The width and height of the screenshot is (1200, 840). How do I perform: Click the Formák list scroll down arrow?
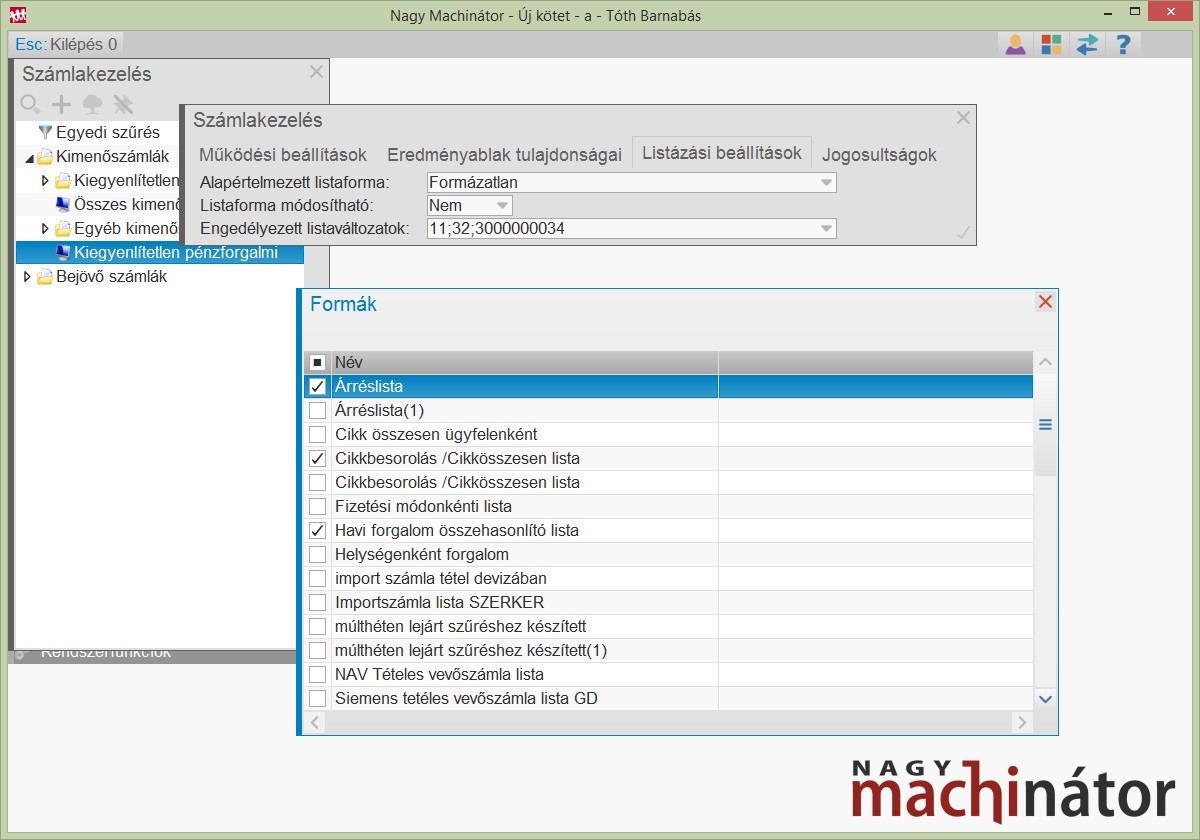click(1046, 699)
